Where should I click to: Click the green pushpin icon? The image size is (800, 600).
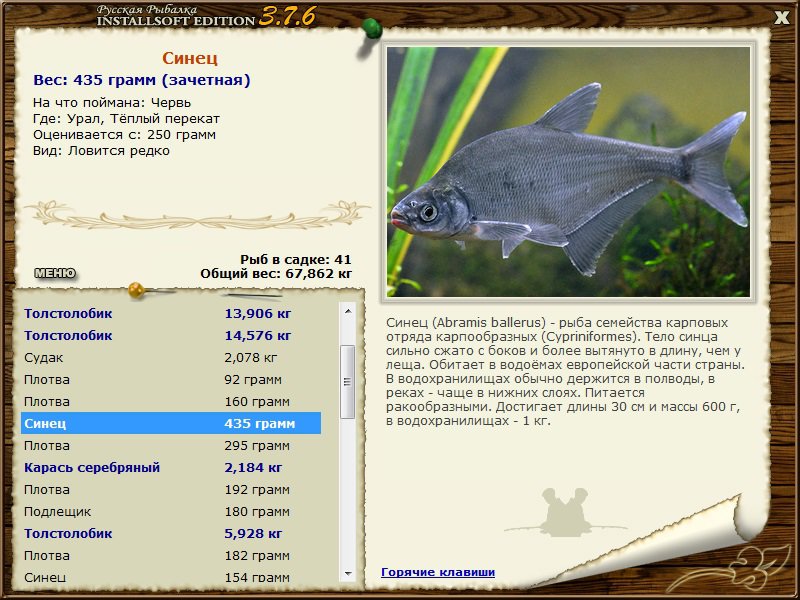coord(372,29)
